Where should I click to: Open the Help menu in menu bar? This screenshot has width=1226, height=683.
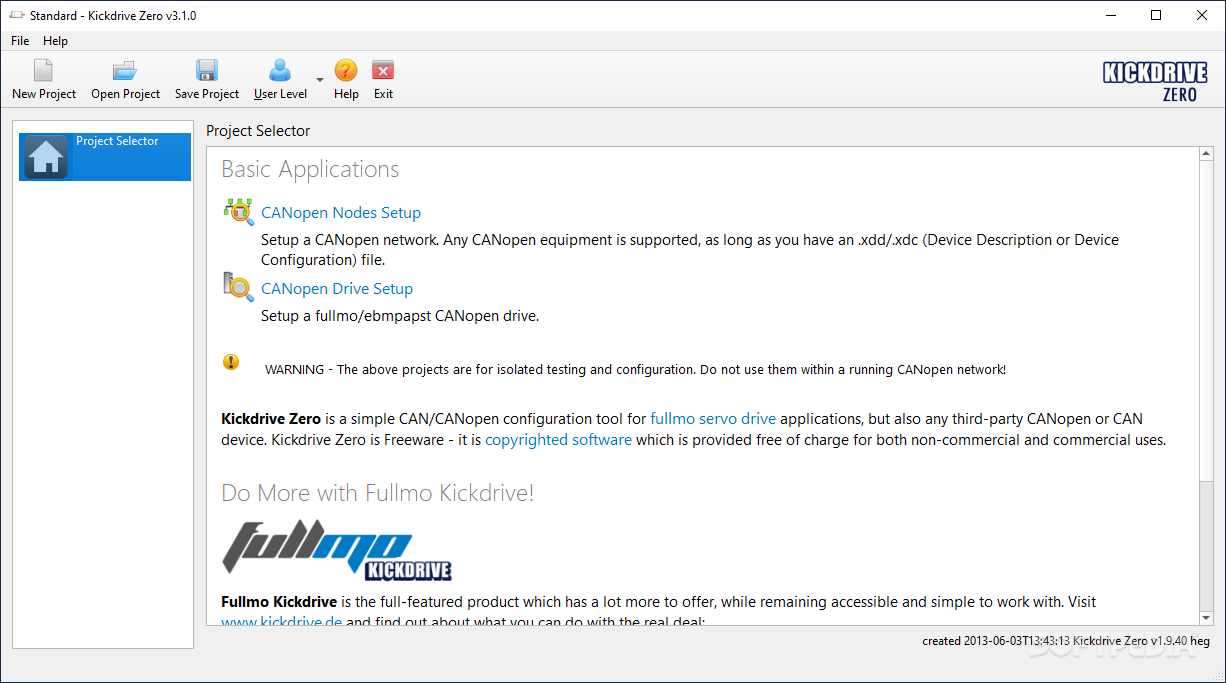point(55,41)
